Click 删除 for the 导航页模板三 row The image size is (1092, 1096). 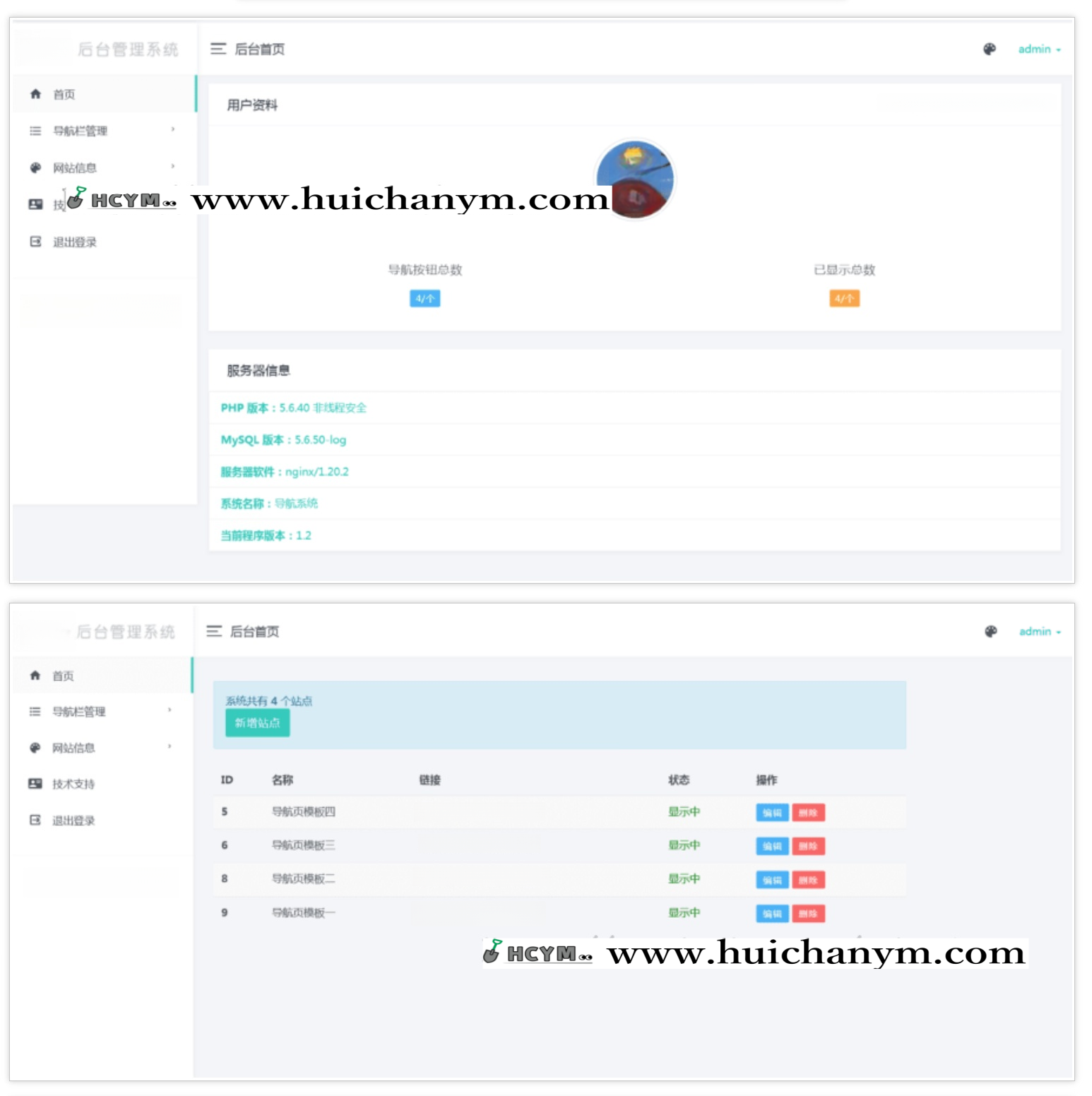coord(808,846)
